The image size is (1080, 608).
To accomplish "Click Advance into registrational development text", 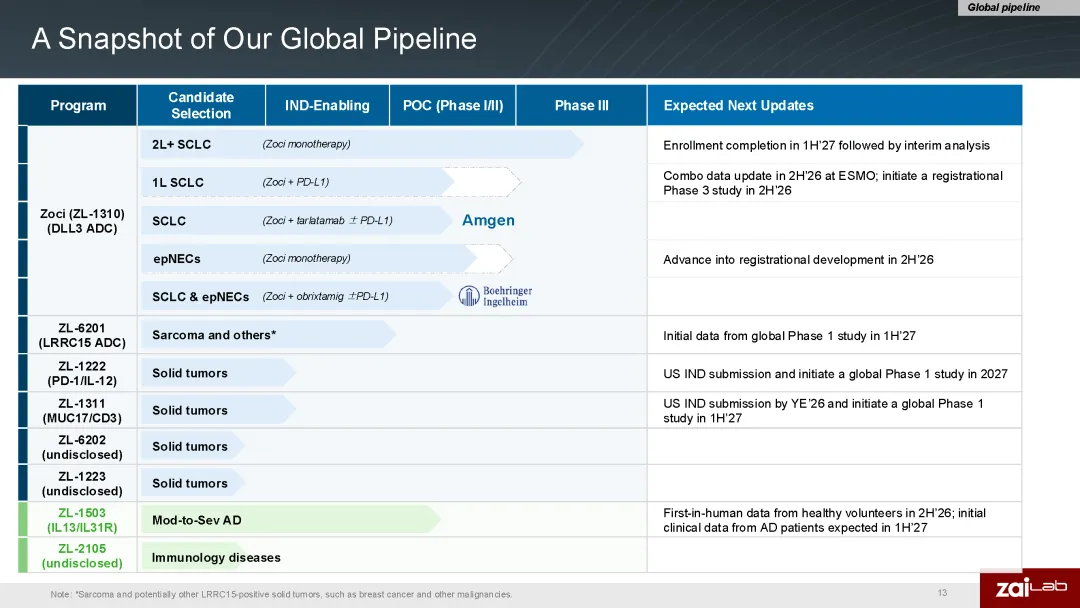I will point(798,260).
